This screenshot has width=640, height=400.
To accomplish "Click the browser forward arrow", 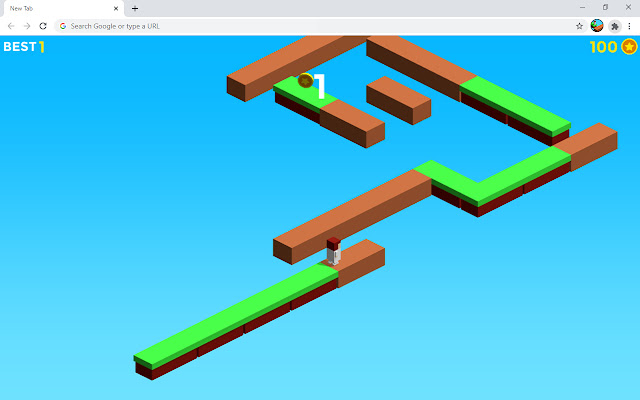I will coord(27,26).
